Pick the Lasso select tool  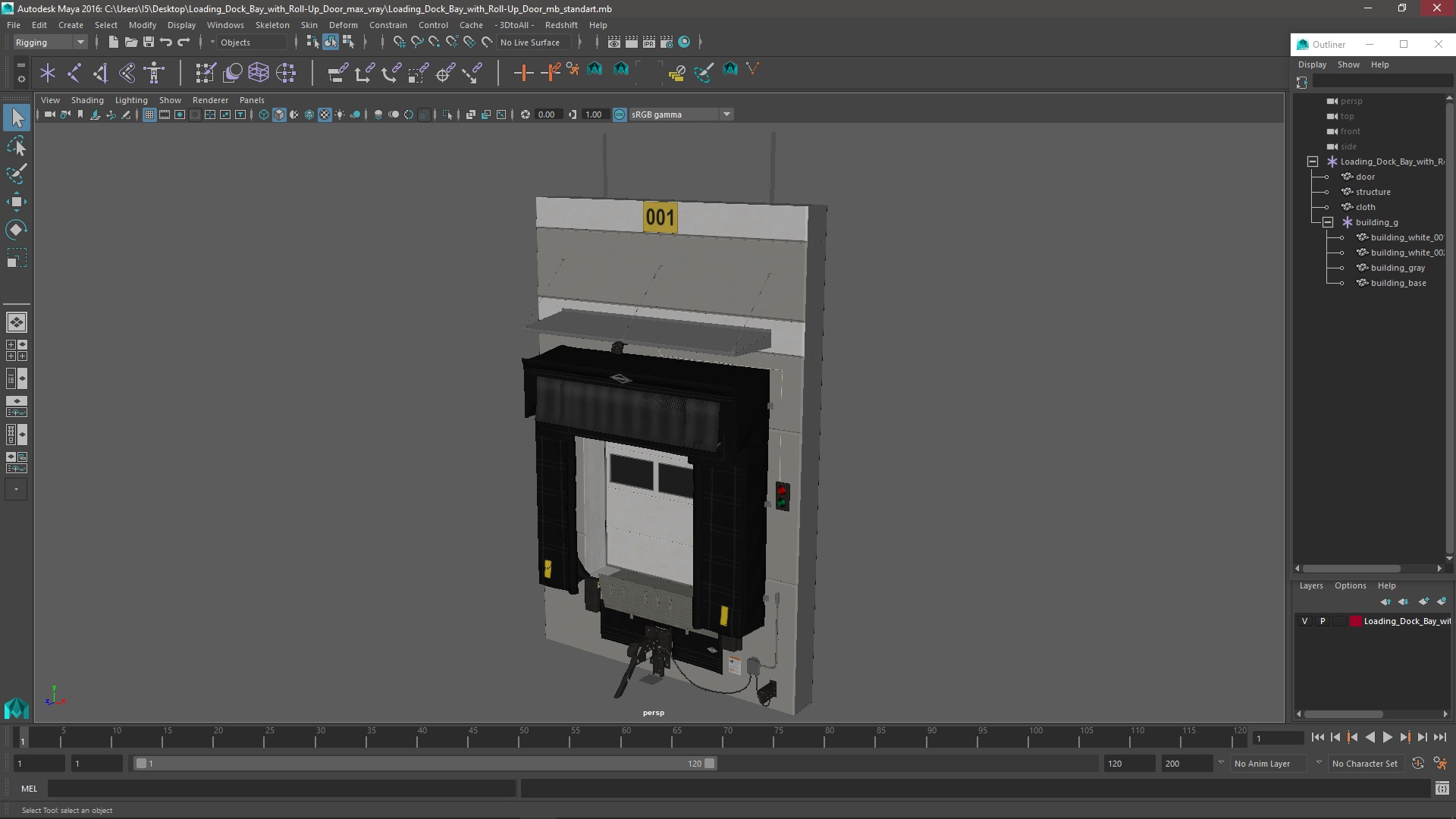[x=16, y=146]
